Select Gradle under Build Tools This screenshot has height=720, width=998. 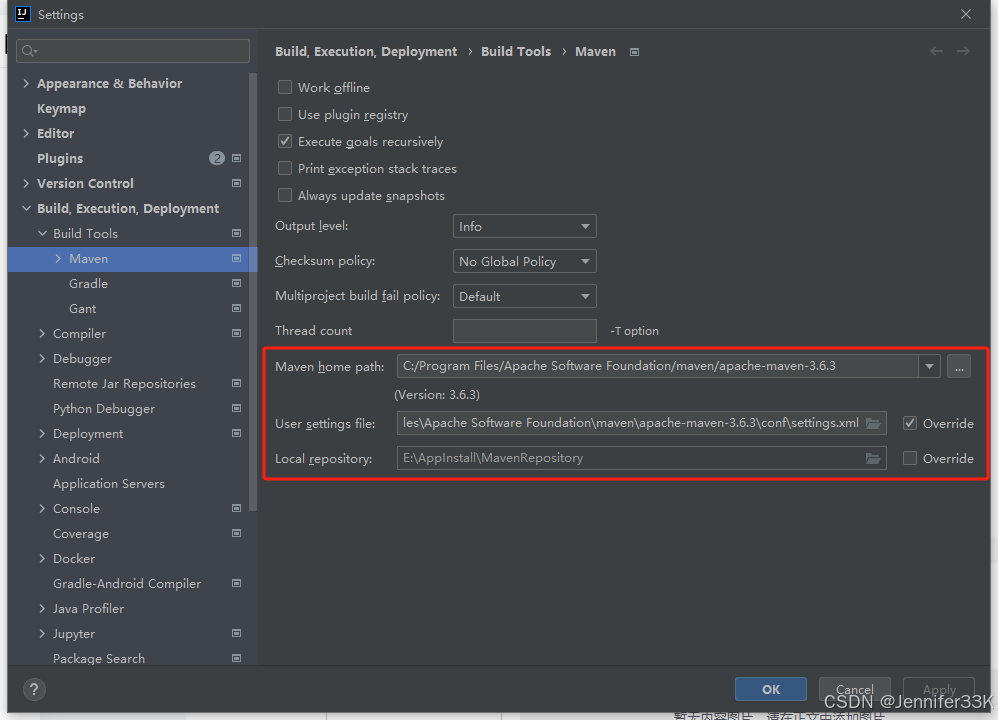point(88,283)
